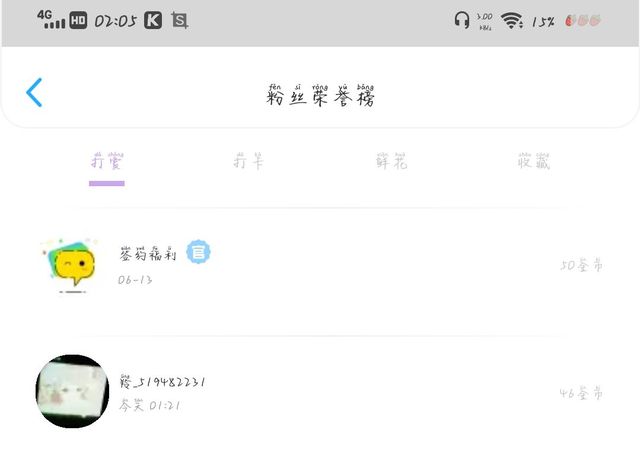
Task: Open username ending in 519482231
Action: coord(162,382)
